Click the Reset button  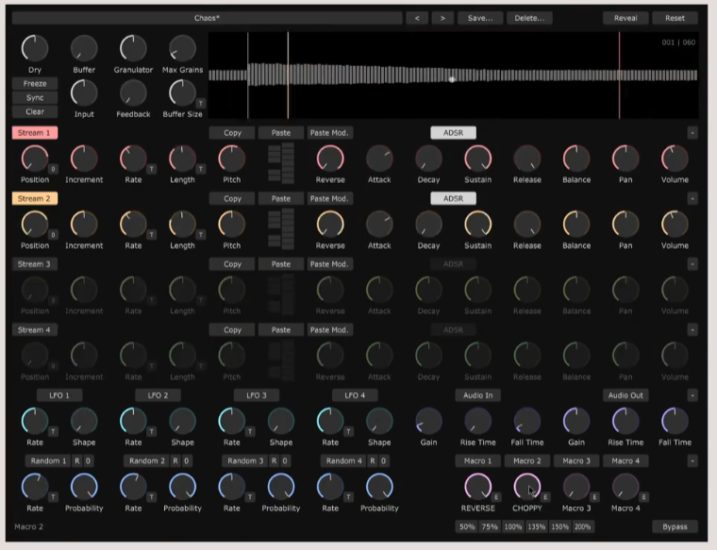[x=675, y=18]
